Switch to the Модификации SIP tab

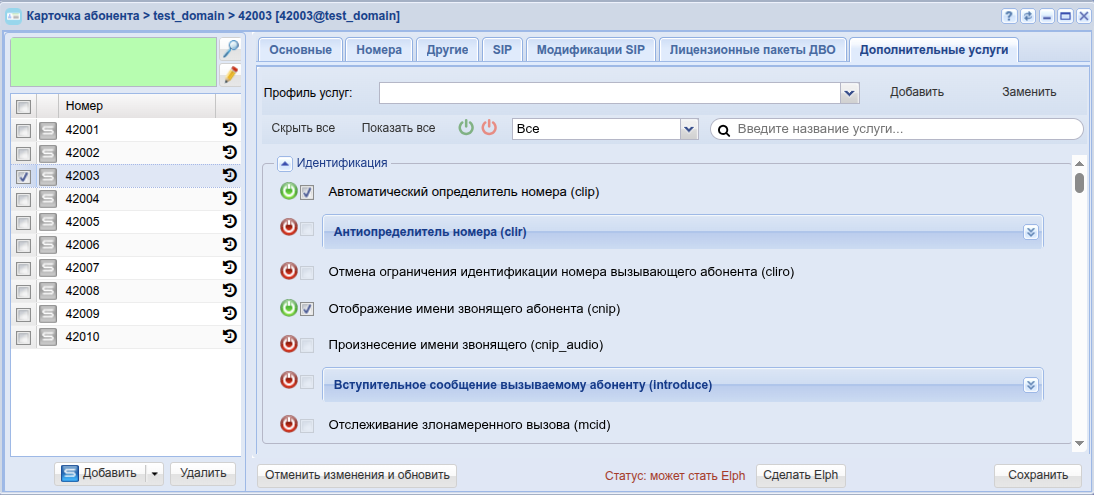point(589,50)
